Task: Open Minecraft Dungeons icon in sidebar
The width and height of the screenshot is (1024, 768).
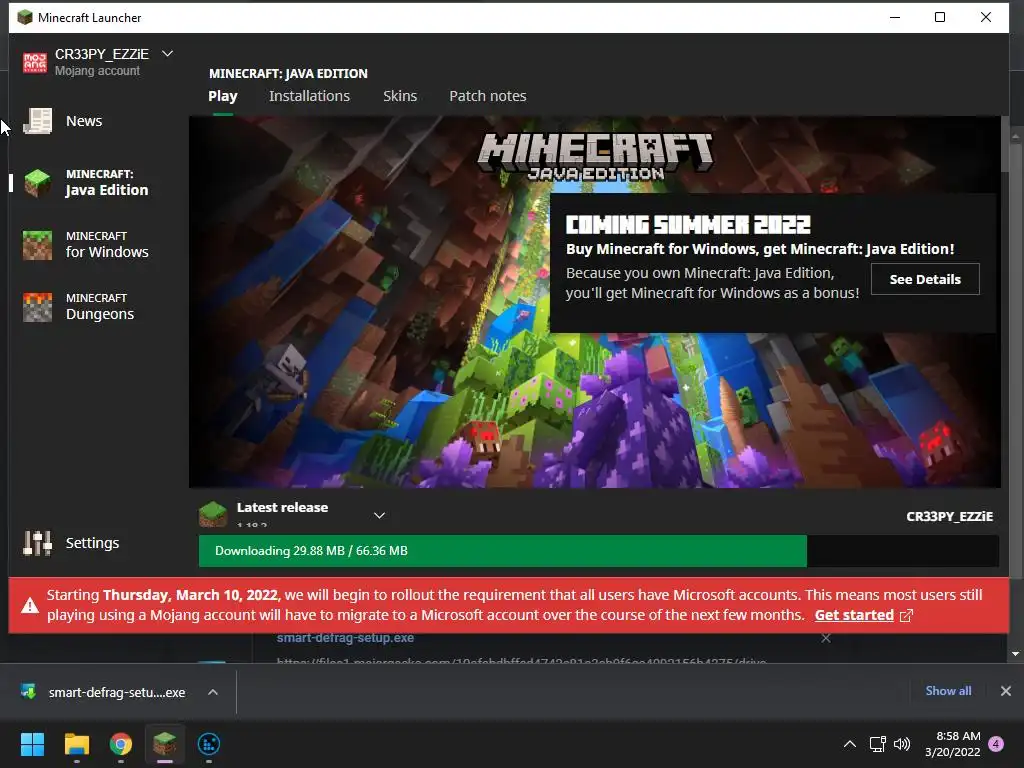Action: coord(37,307)
